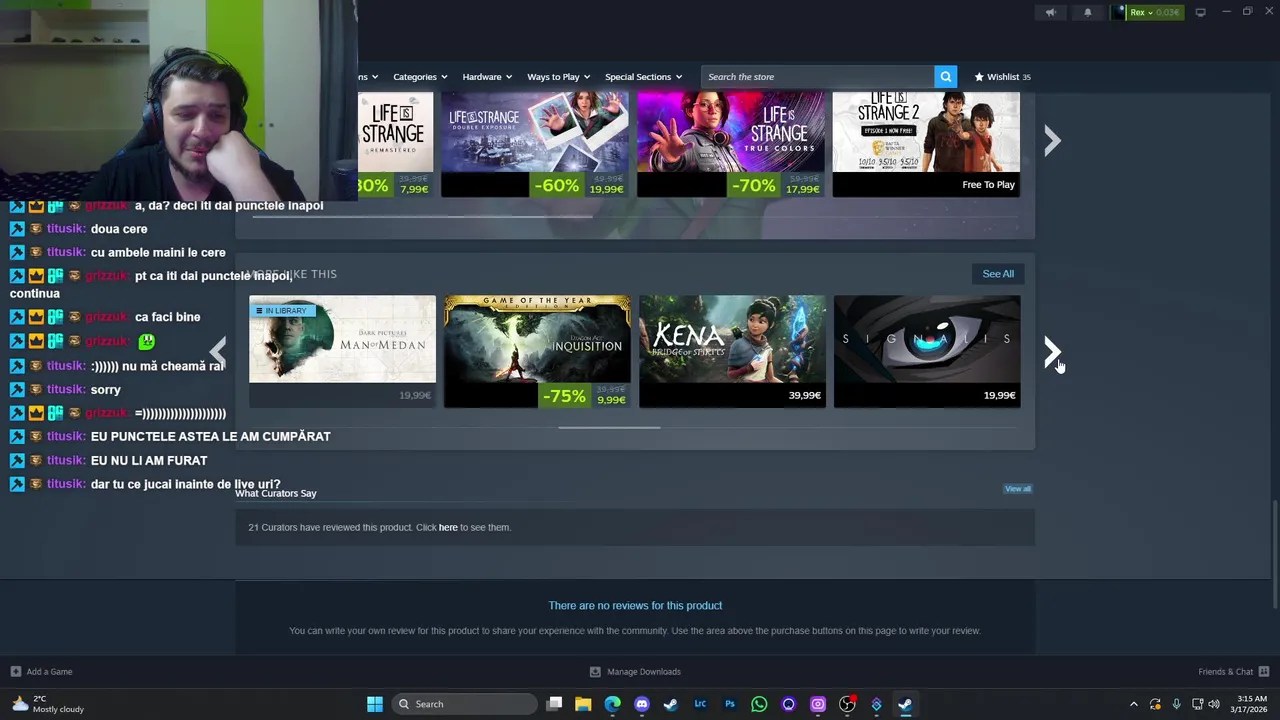1280x720 pixels.
Task: Open Friends & Chat panel
Action: 1233,672
